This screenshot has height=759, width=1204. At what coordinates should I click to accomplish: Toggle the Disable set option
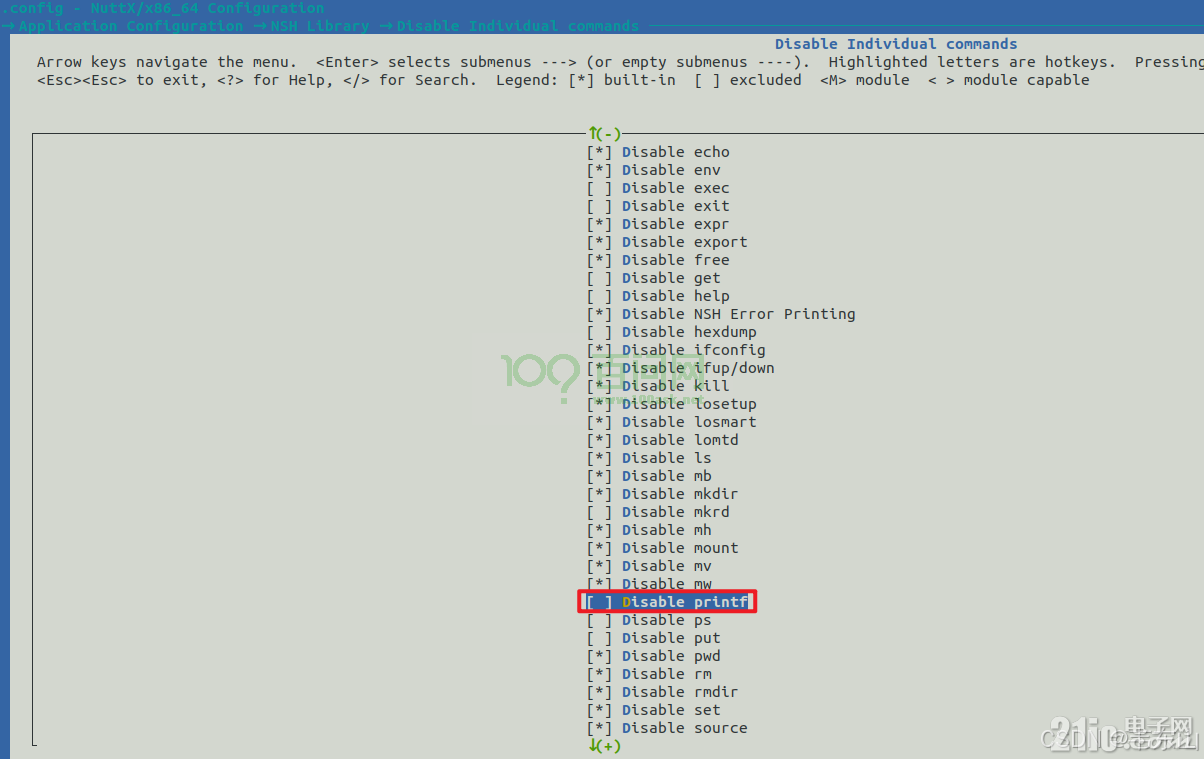pyautogui.click(x=654, y=710)
